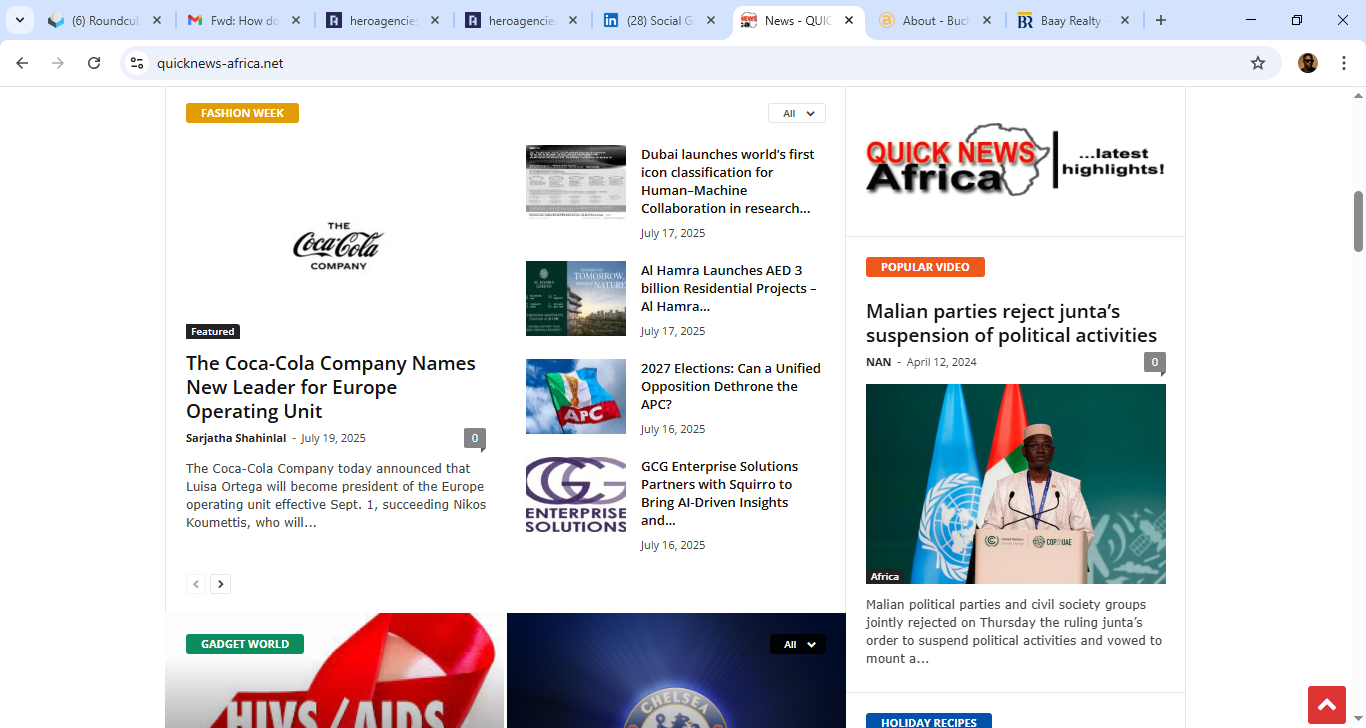Click the Fashion Week category label
Screen dimensions: 1366x728
(x=242, y=113)
